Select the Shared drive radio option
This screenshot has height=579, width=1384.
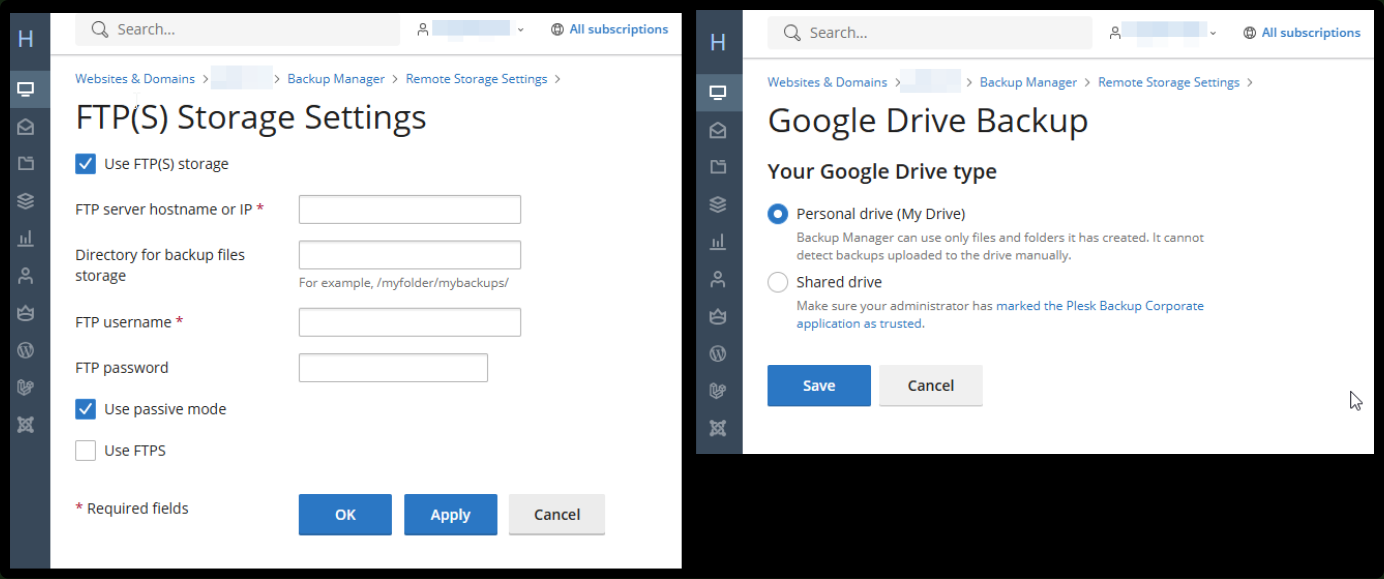pos(778,282)
